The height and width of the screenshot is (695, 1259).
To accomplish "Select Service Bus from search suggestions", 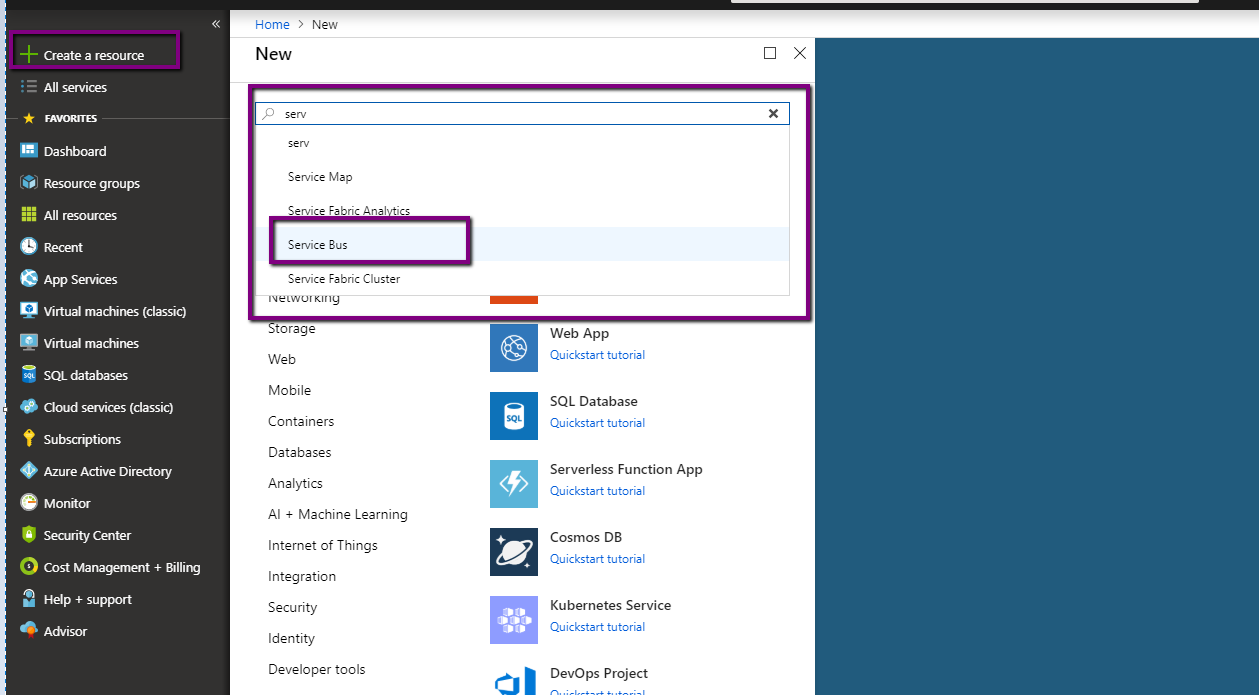I will click(318, 245).
